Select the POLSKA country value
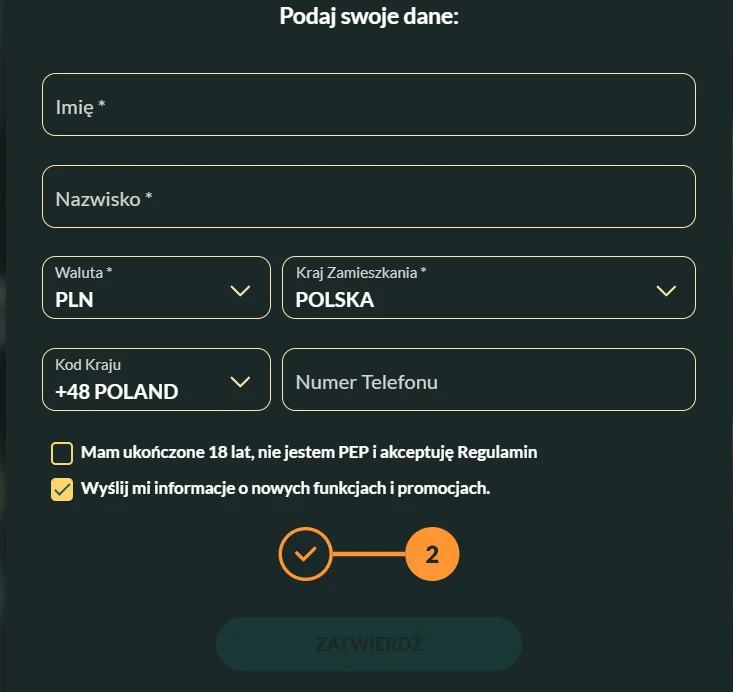The width and height of the screenshot is (733, 692). click(335, 299)
